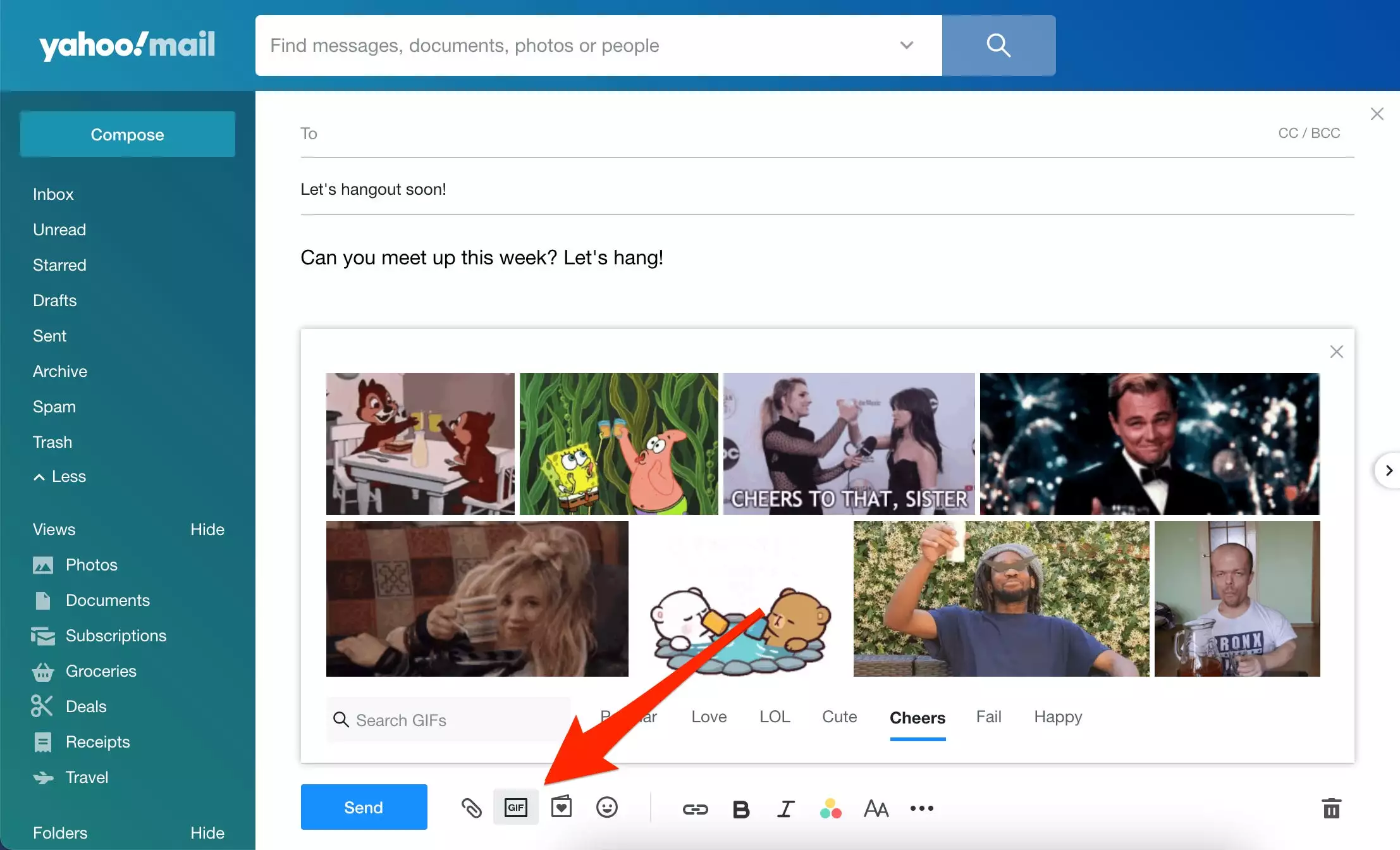Open the font size AA option
Screen dimensions: 1400x850
click(x=876, y=809)
